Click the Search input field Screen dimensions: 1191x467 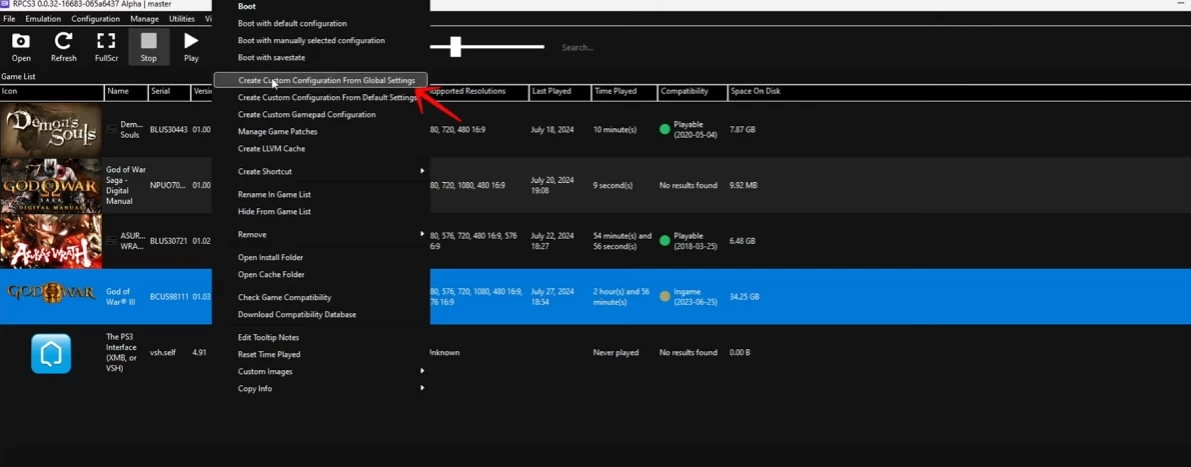(620, 47)
